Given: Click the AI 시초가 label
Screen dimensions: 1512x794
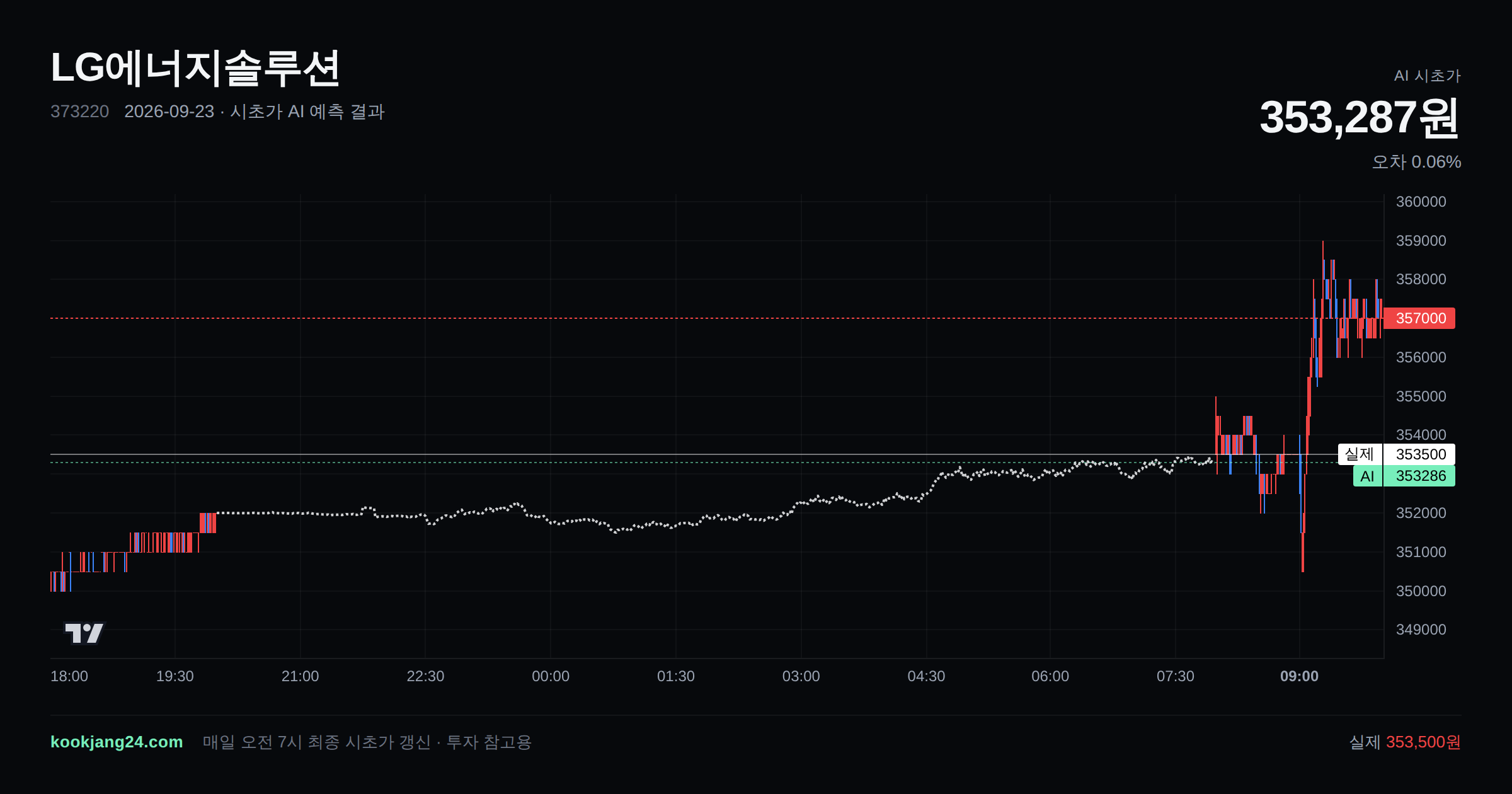Looking at the screenshot, I should click(x=1428, y=76).
